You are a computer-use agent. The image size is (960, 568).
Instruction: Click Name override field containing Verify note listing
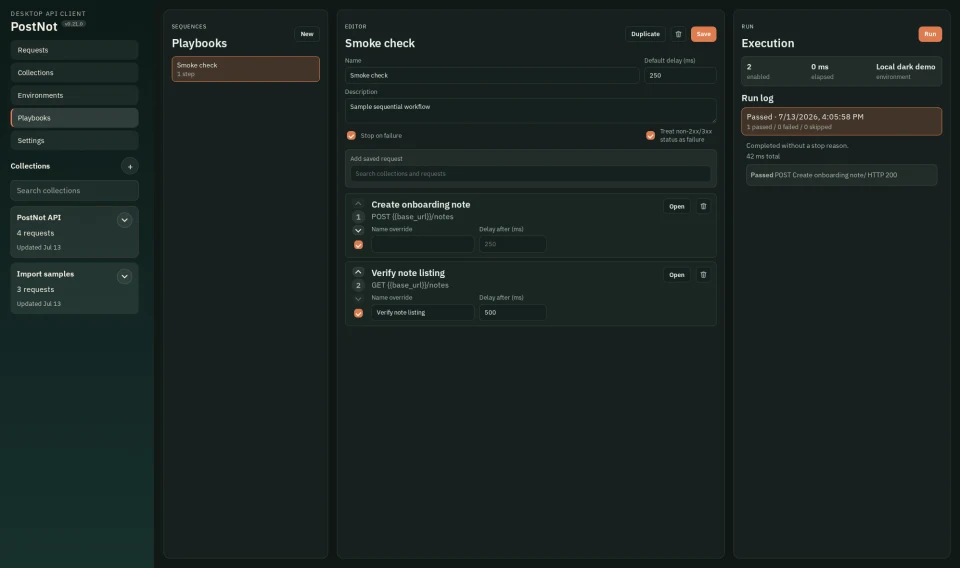coord(422,313)
